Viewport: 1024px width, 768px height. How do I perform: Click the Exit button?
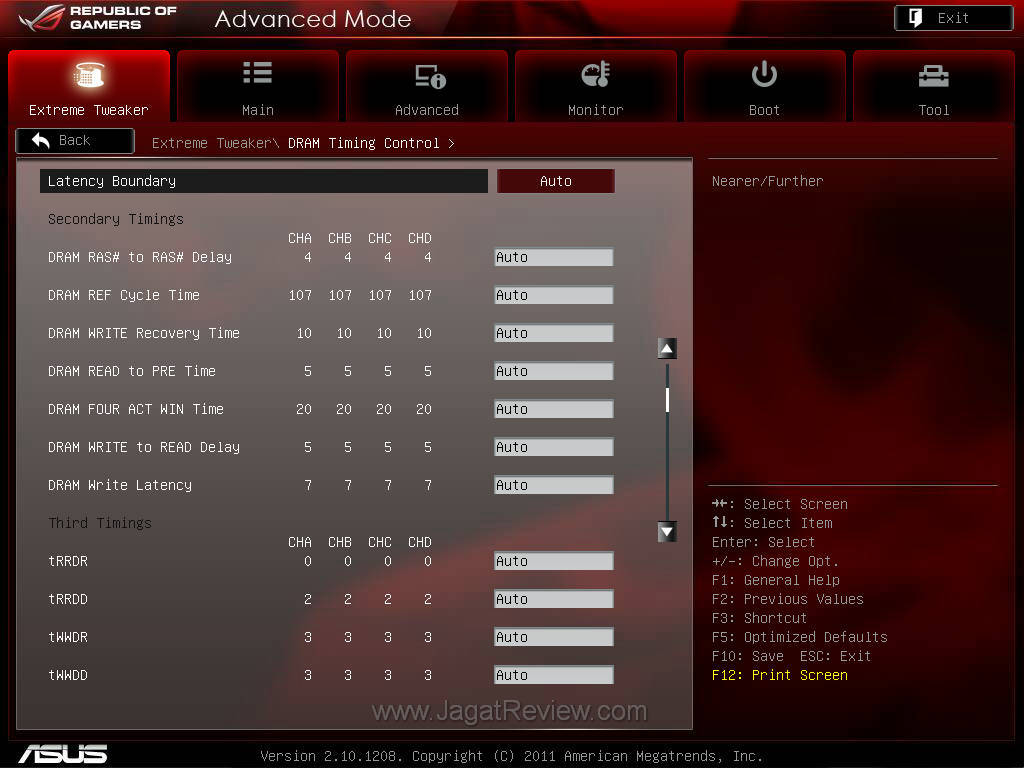click(x=953, y=18)
